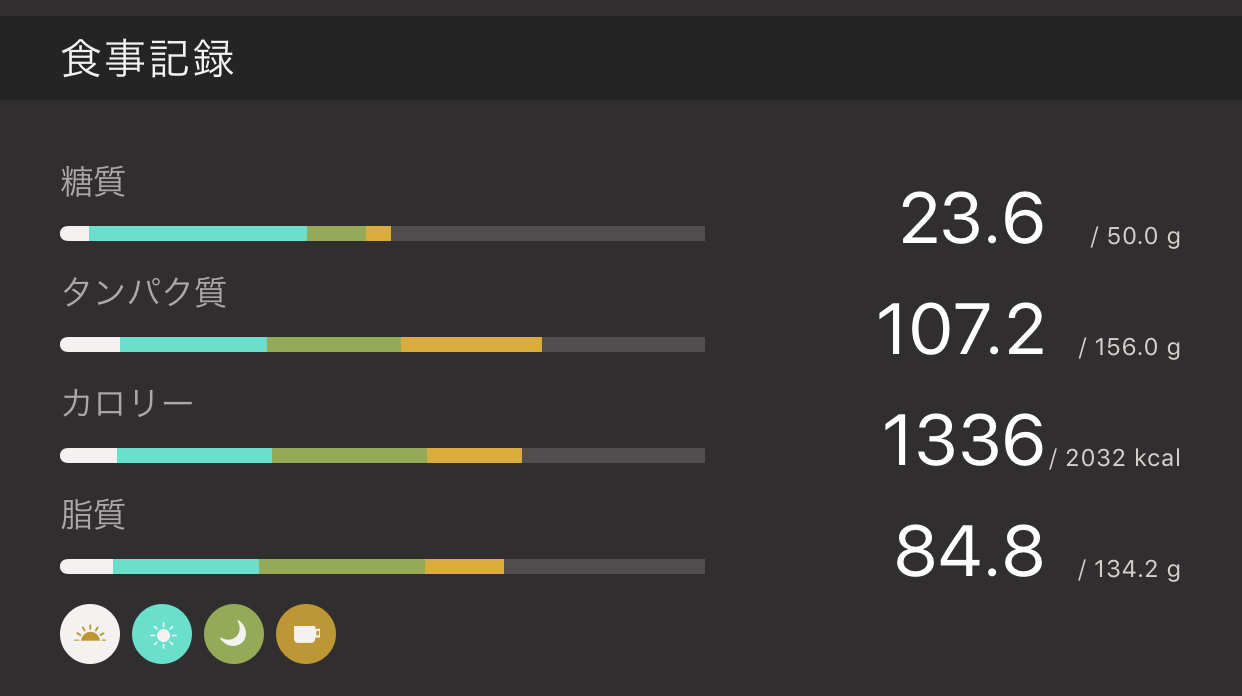Click the gold segment of タンパク質 bar
This screenshot has width=1242, height=696.
coord(471,345)
